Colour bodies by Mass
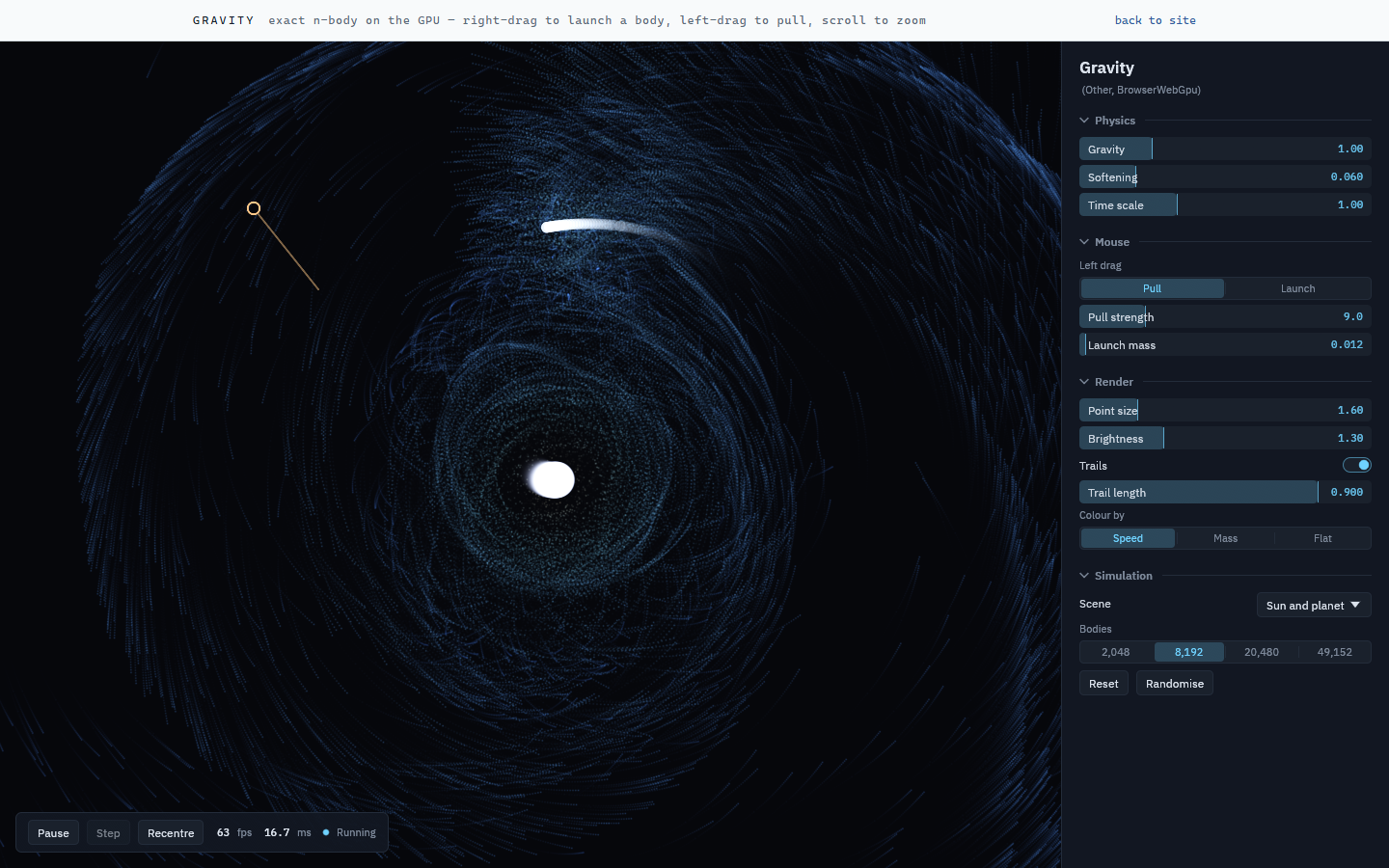1389x868 pixels. [1225, 538]
